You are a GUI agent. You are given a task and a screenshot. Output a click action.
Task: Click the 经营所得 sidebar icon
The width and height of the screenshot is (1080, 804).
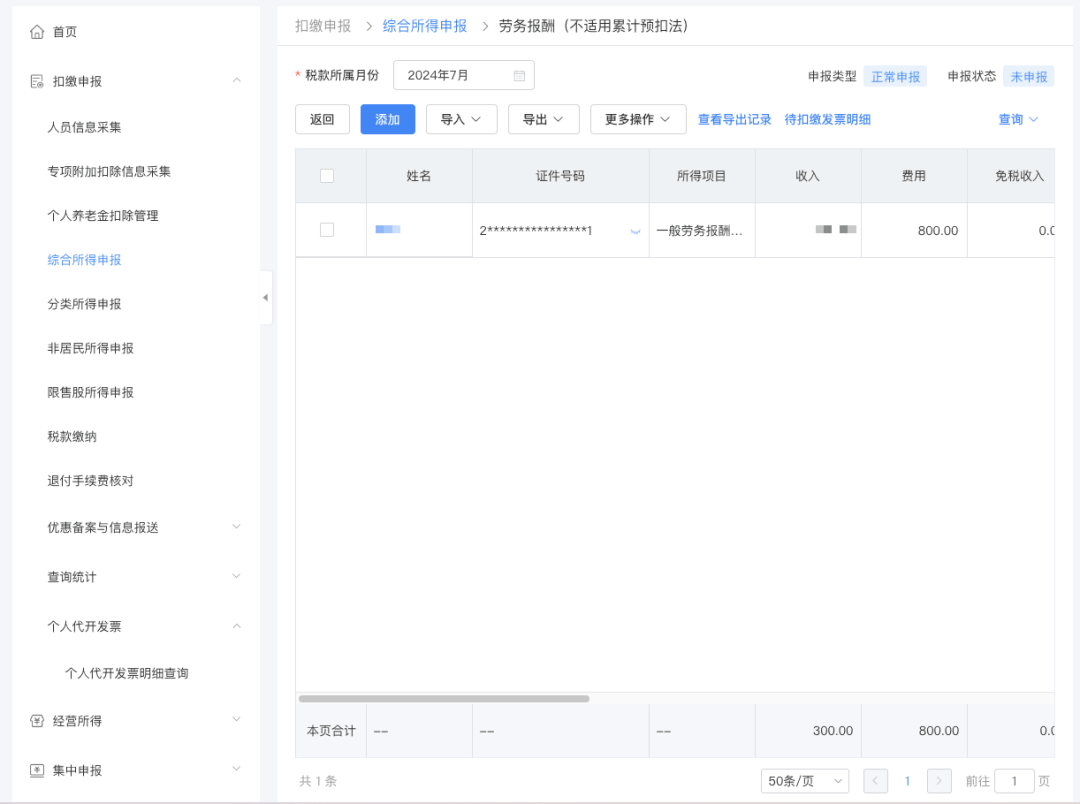(37, 720)
